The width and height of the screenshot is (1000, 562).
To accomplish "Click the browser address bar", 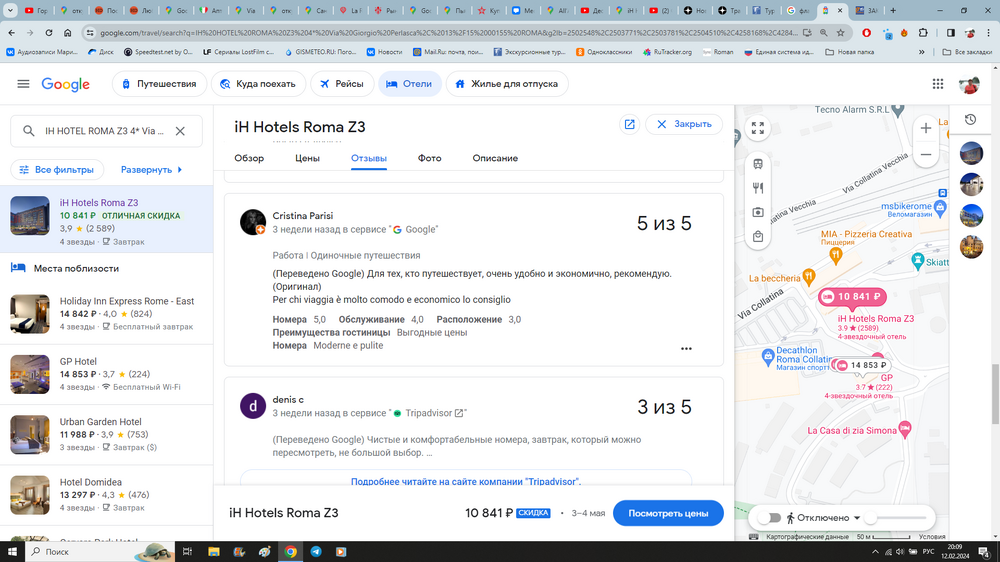I will point(448,33).
